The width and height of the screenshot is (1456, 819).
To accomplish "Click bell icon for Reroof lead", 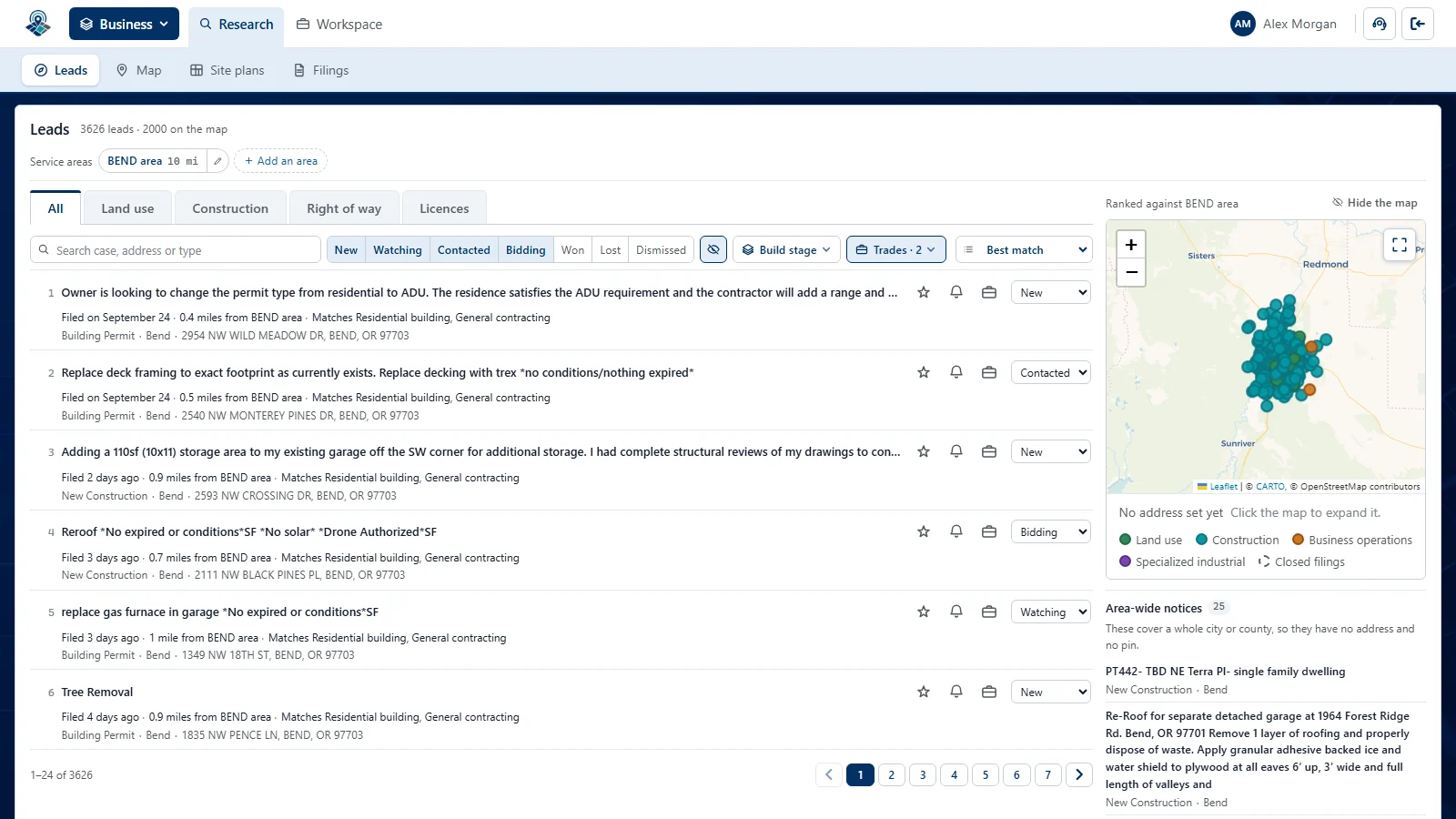I will 956,531.
